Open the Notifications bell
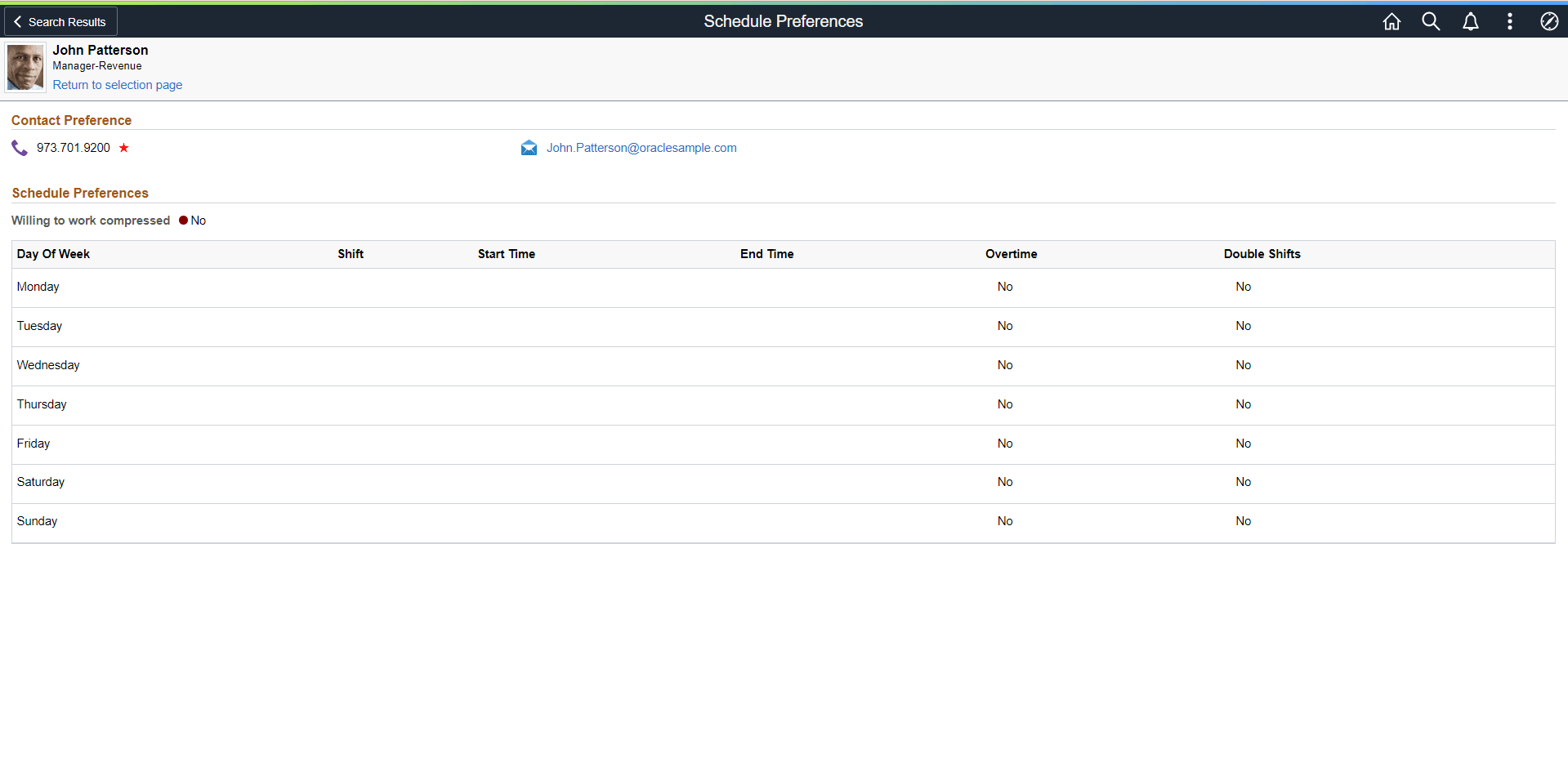Viewport: 1568px width, 767px height. [x=1470, y=21]
